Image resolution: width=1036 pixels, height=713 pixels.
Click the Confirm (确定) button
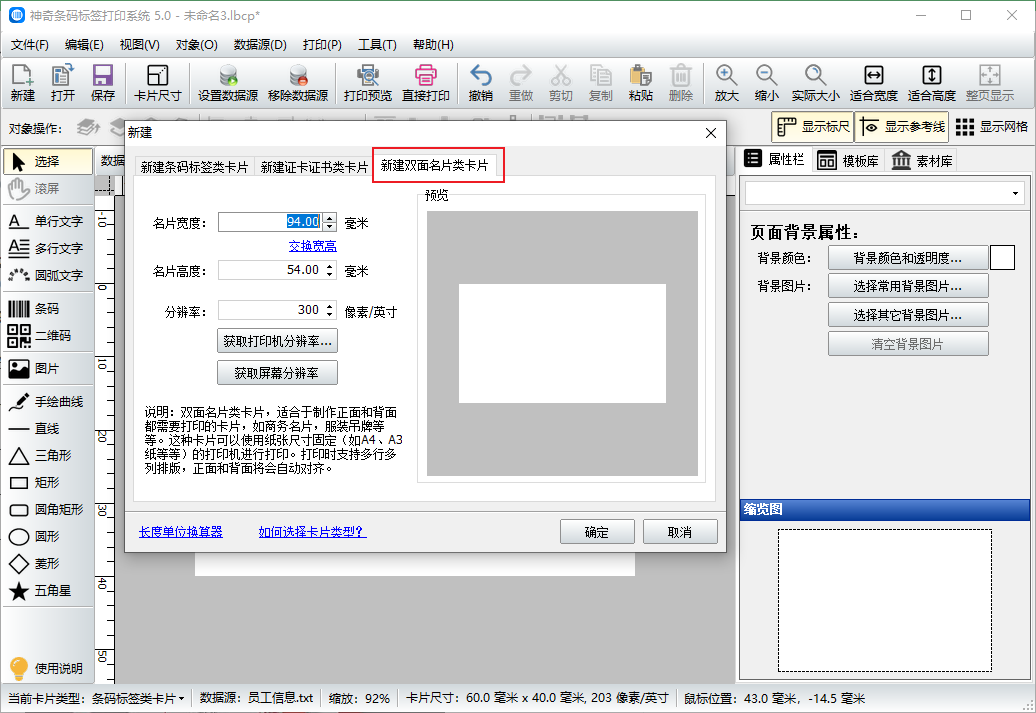coord(597,532)
